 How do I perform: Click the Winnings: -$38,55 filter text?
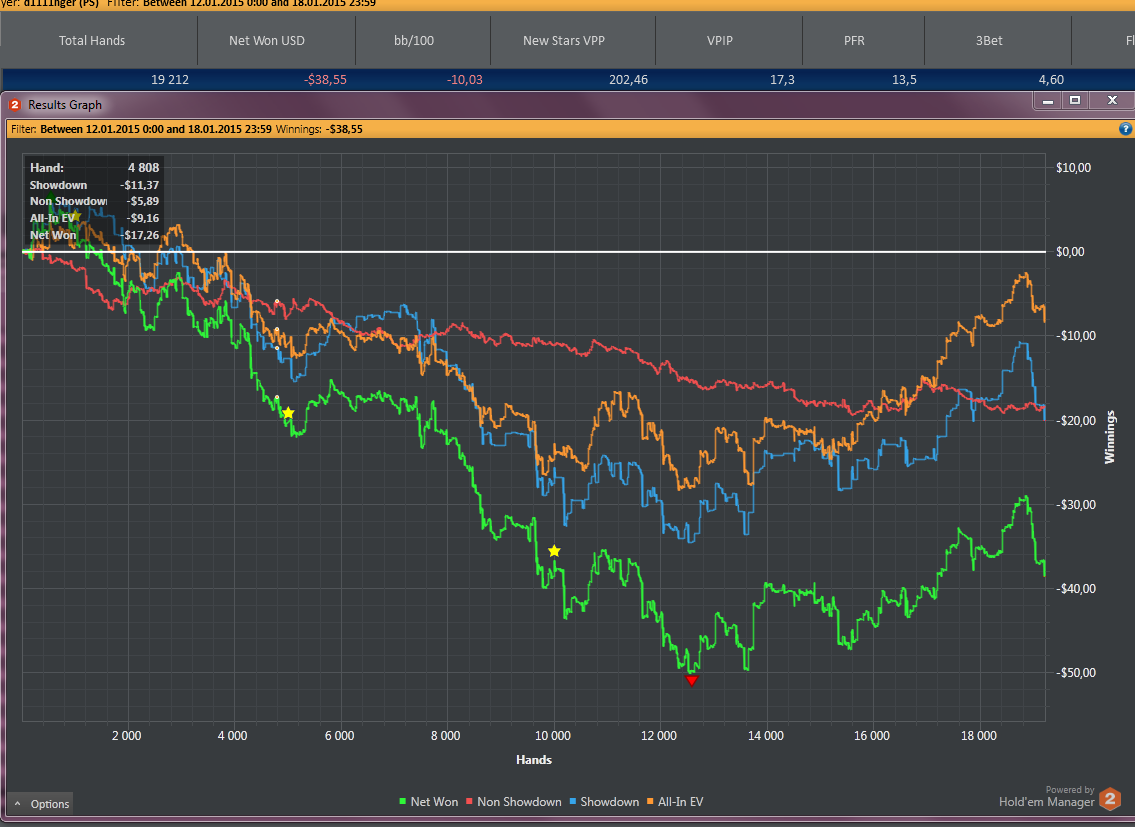coord(319,130)
